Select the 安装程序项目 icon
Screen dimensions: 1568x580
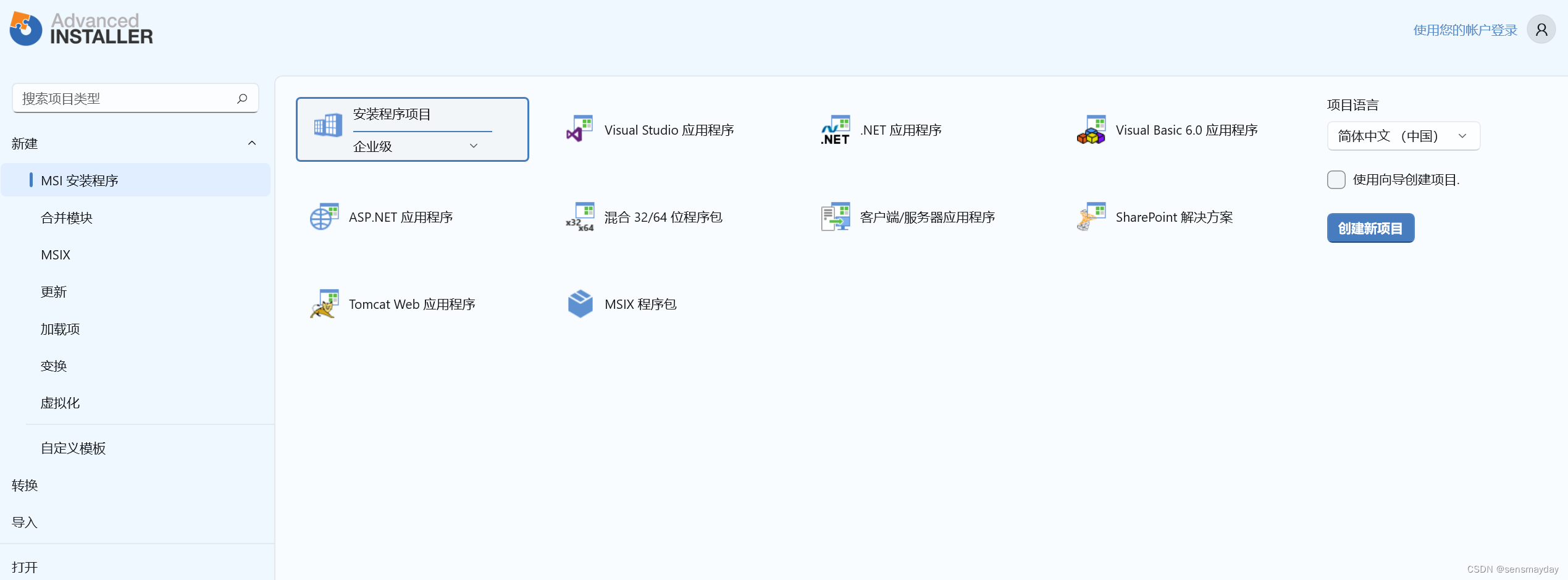pyautogui.click(x=328, y=126)
